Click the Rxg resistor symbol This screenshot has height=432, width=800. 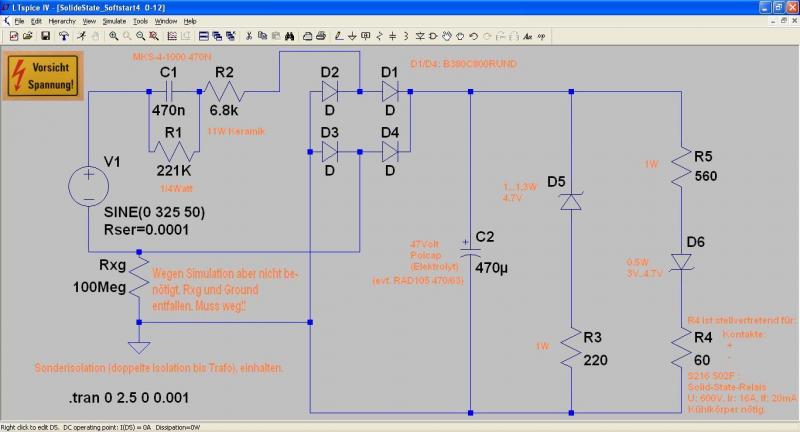tap(139, 277)
